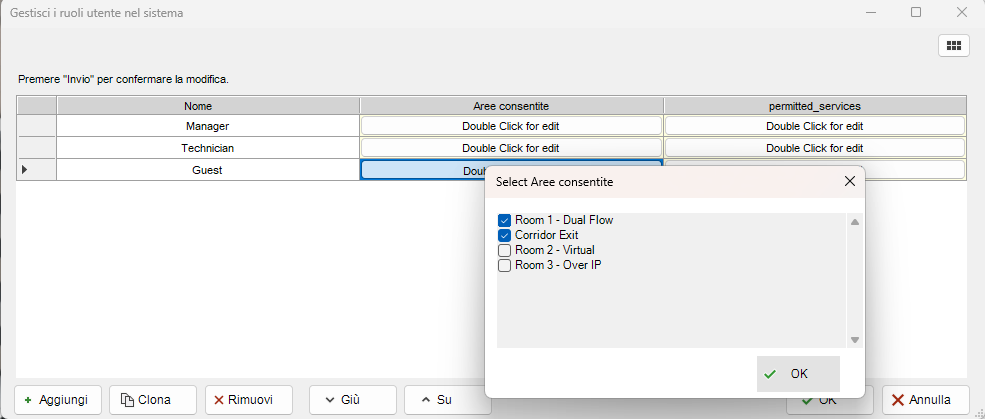Click the Nome column header

(x=208, y=105)
